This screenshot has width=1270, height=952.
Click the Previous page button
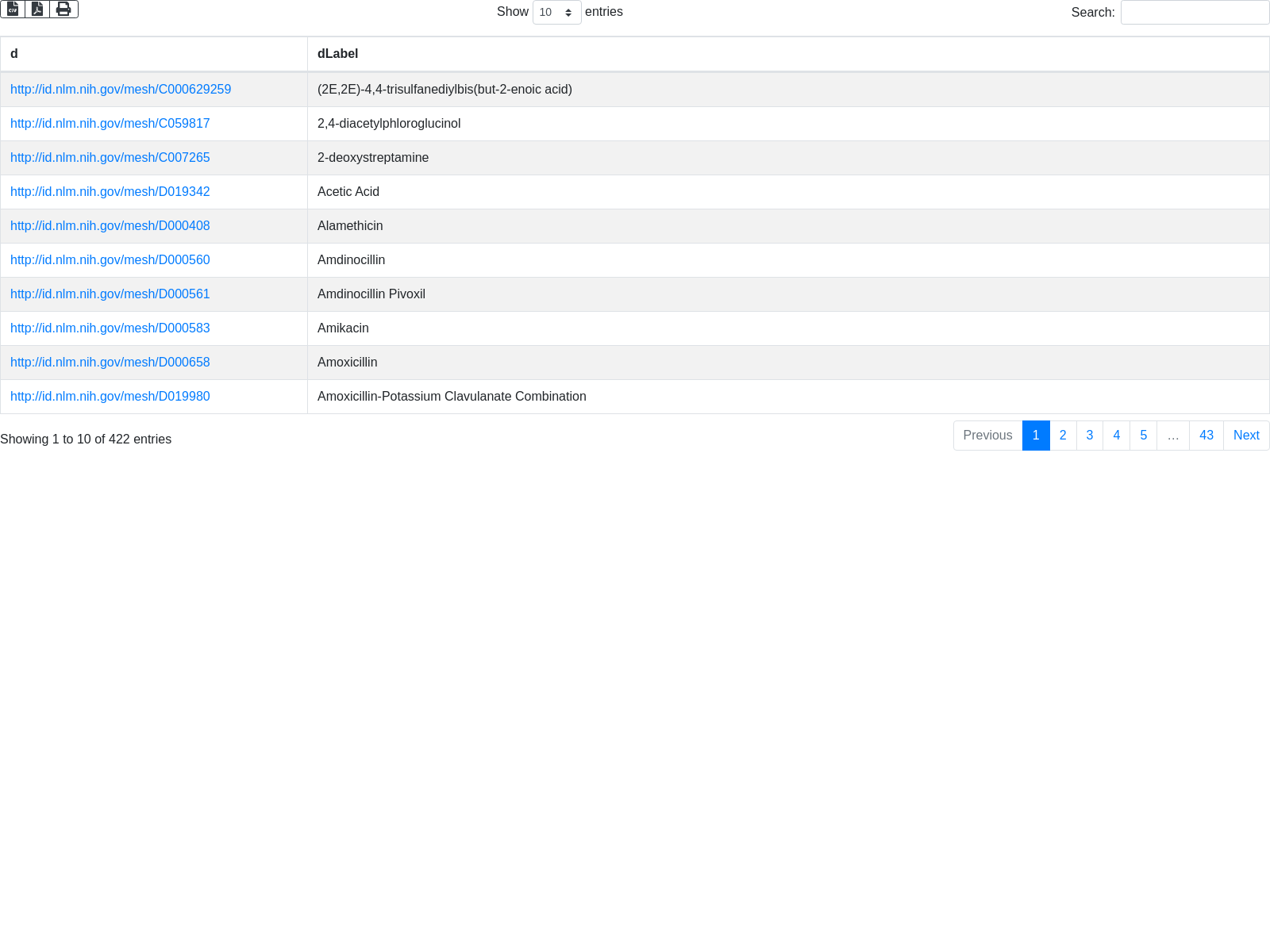tap(987, 436)
